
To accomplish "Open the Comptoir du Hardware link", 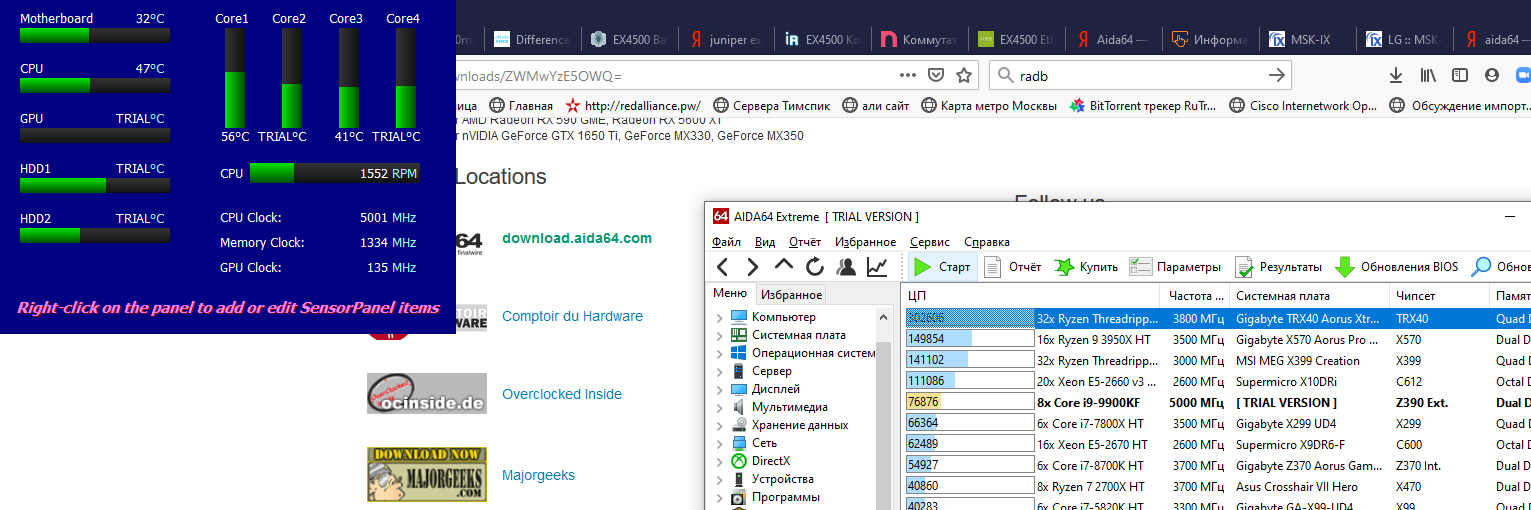I will coord(572,316).
